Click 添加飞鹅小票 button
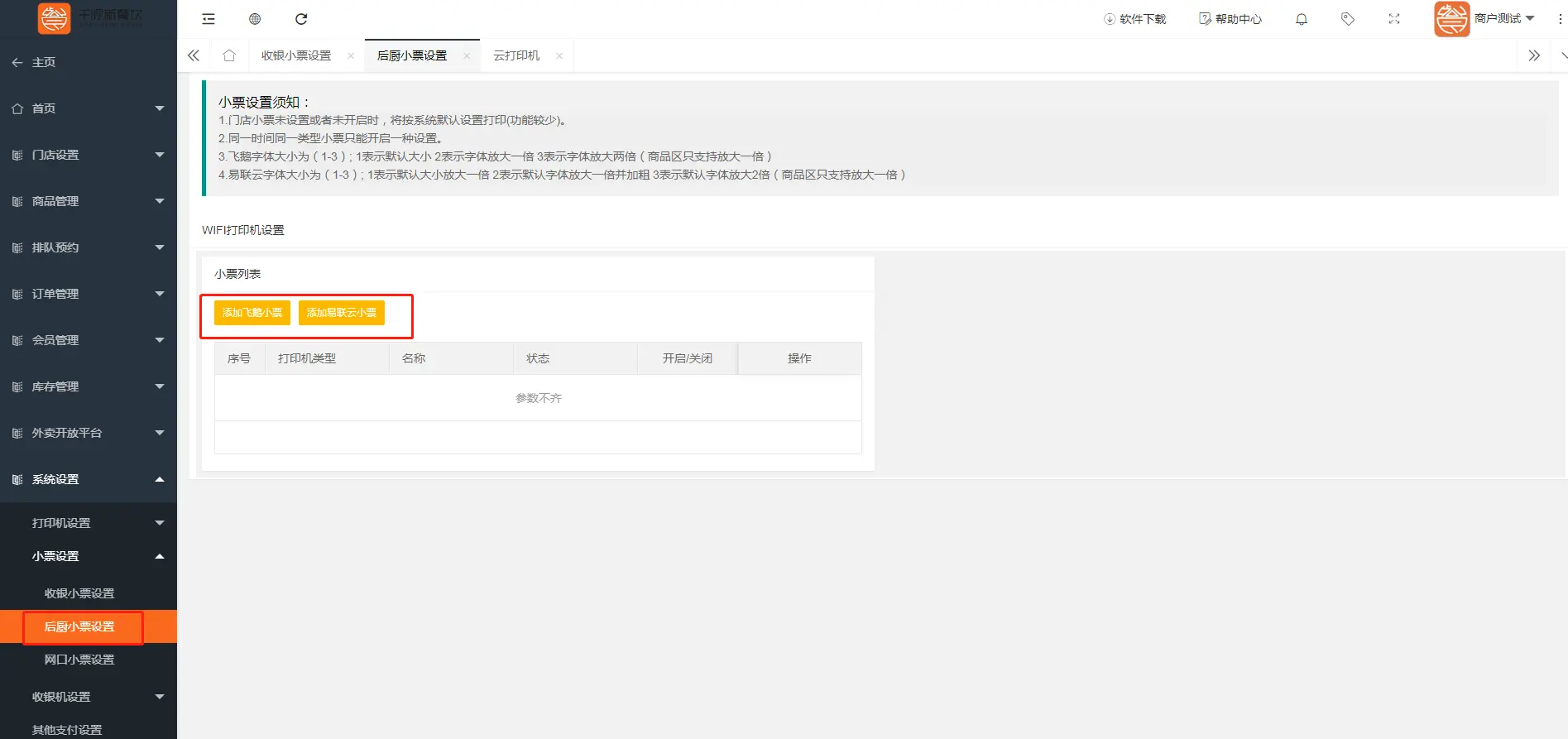The height and width of the screenshot is (739, 1568). click(252, 313)
